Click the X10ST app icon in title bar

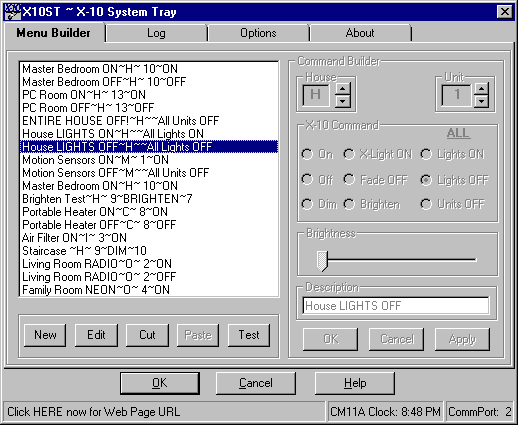[13, 12]
